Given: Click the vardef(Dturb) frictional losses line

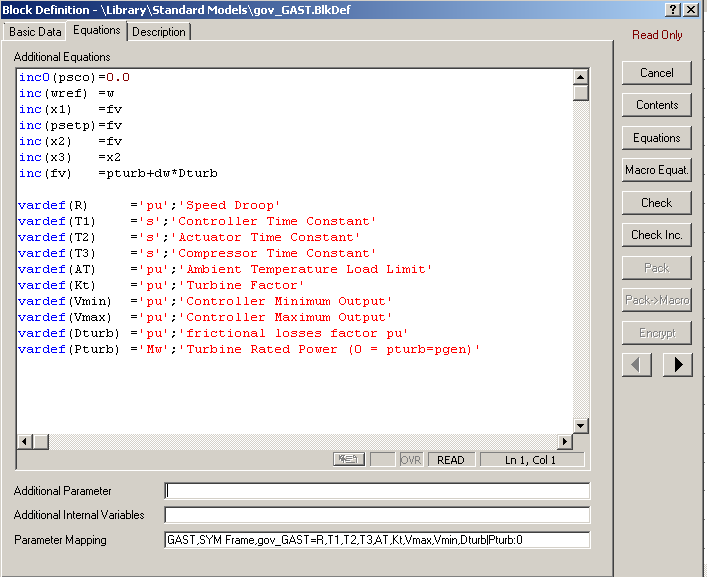Looking at the screenshot, I should coord(213,334).
